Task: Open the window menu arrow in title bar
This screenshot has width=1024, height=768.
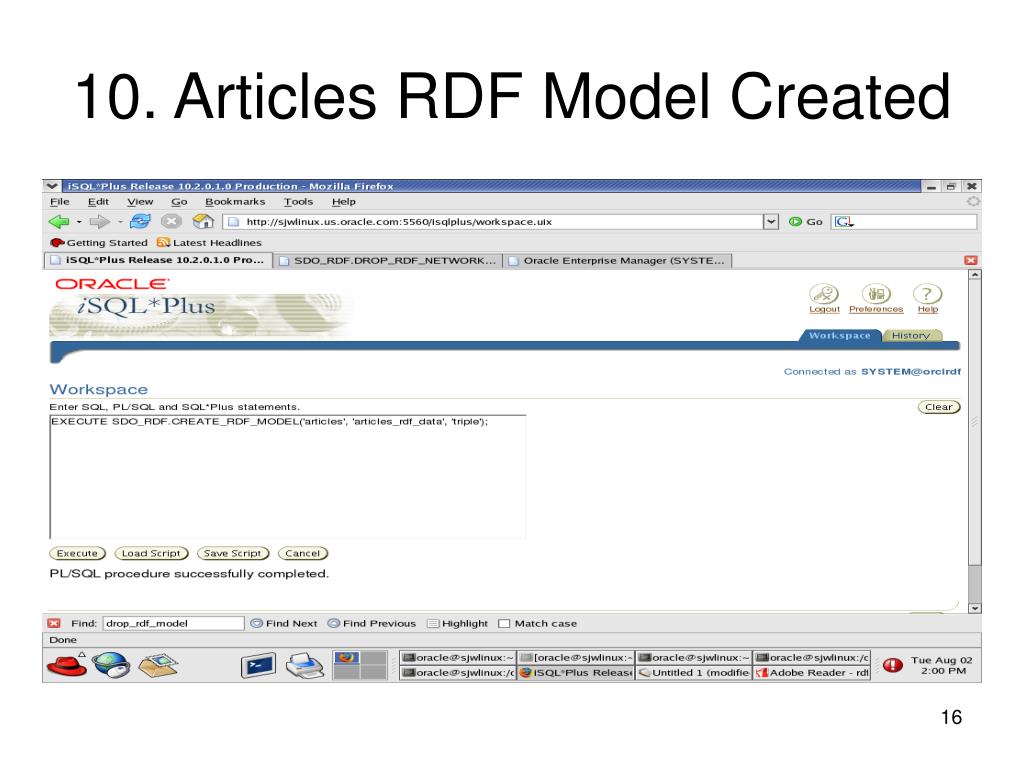Action: point(52,186)
